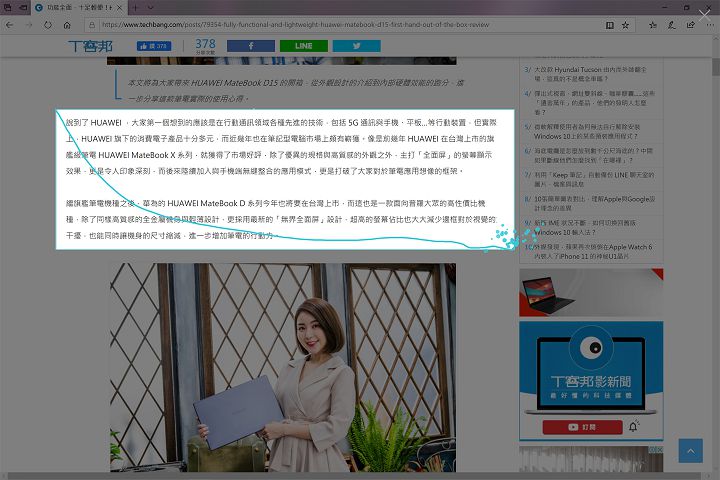Share the article via LINE button
720x480 pixels.
click(304, 46)
